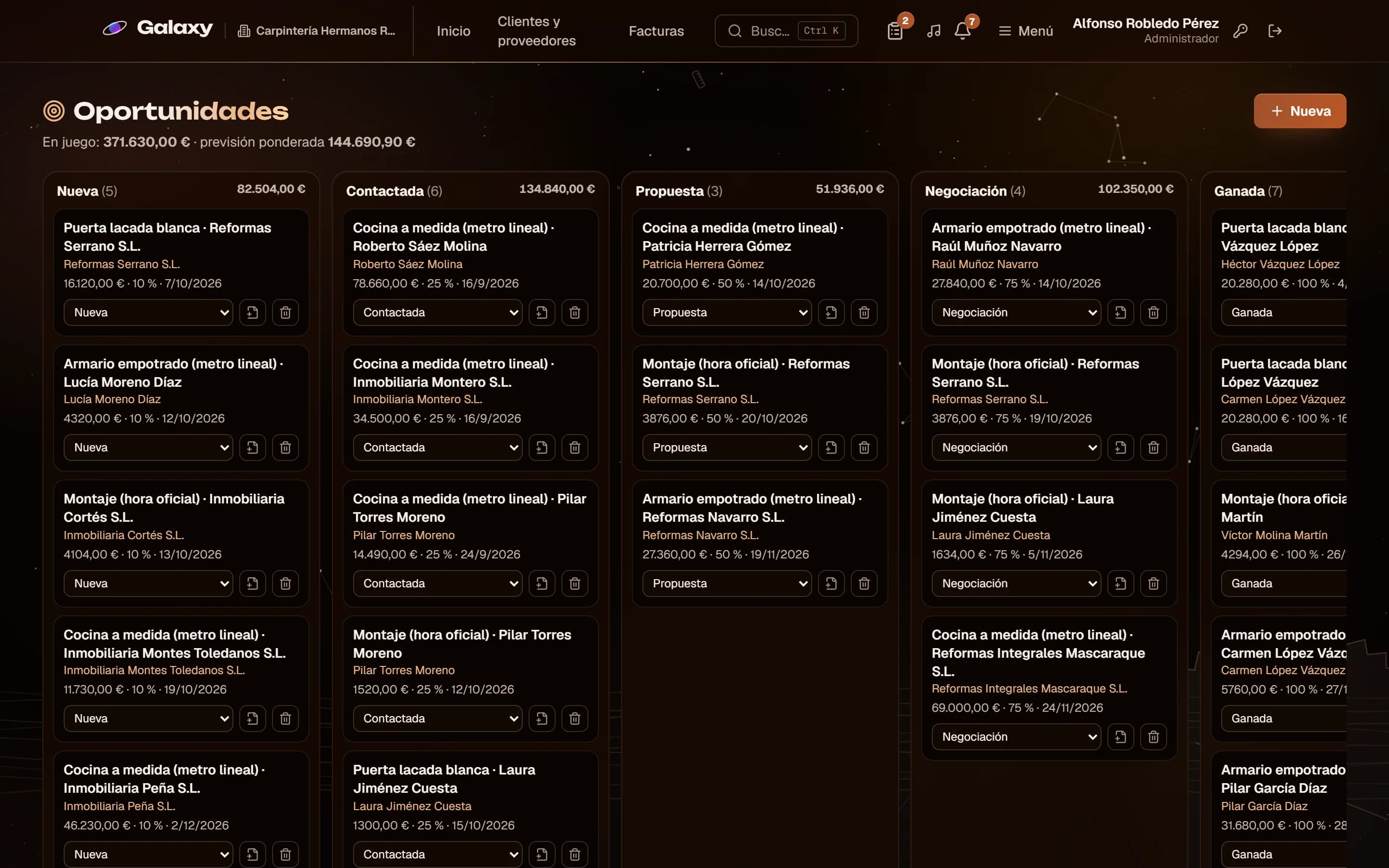Delete the Montaje Pilar Torres Moreno opportunity
Image resolution: width=1389 pixels, height=868 pixels.
574,718
